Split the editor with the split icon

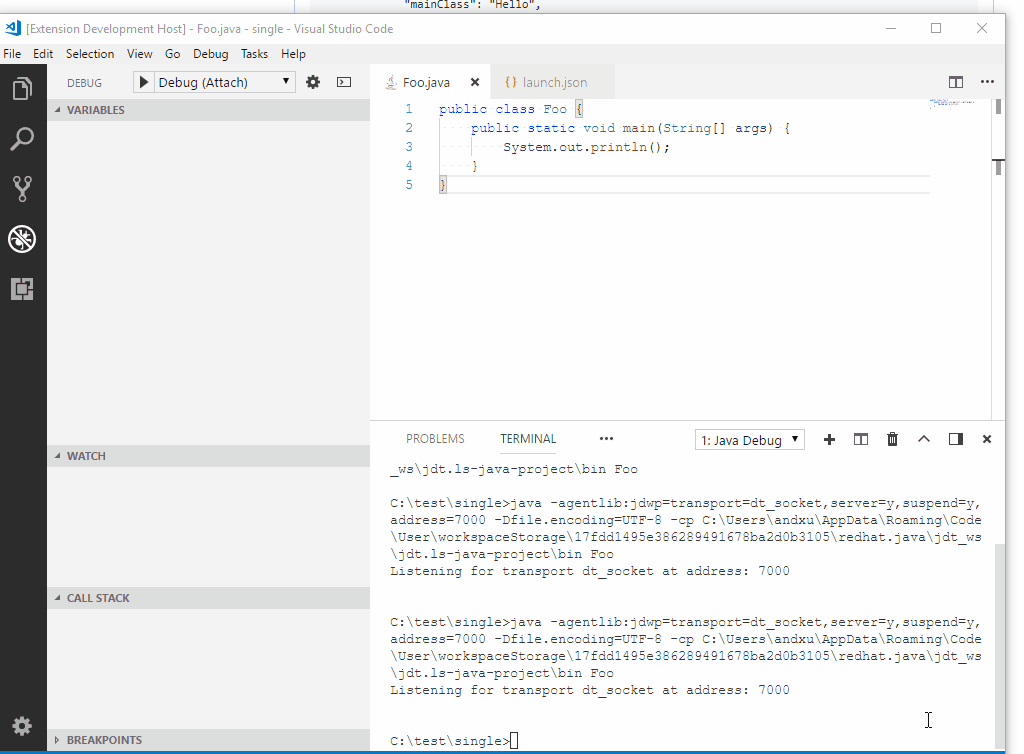point(956,82)
